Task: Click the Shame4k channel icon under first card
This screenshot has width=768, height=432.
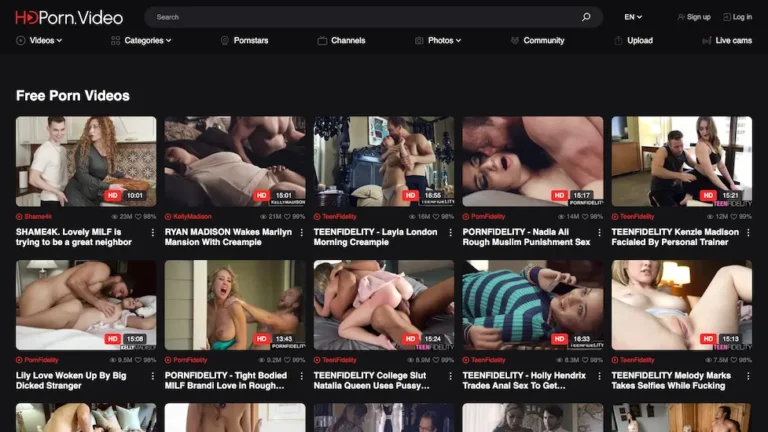Action: [x=19, y=216]
